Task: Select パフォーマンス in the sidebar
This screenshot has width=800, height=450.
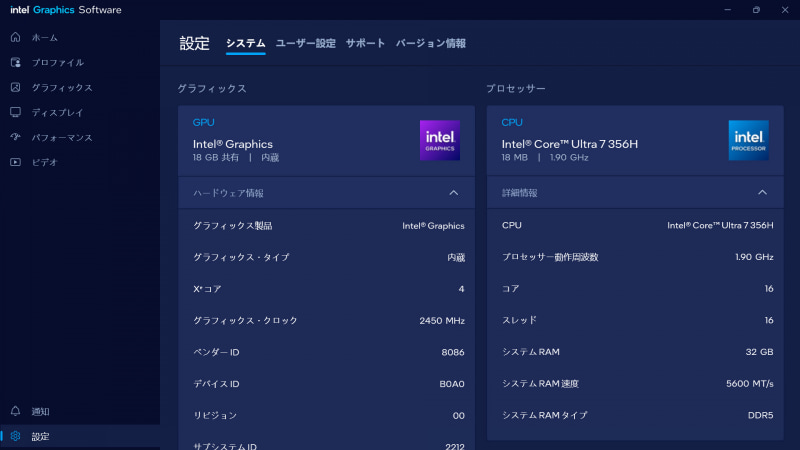Action: pyautogui.click(x=62, y=137)
